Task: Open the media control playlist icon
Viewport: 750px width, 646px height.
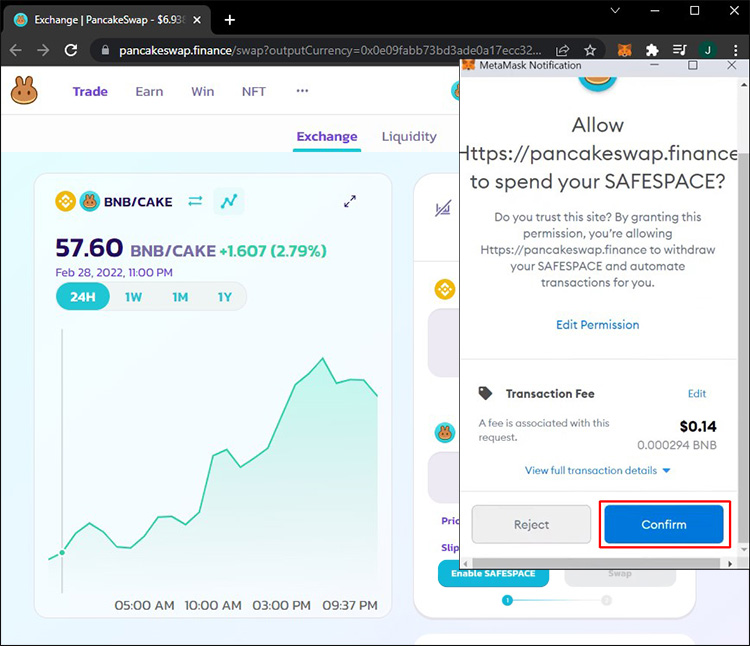Action: 679,50
